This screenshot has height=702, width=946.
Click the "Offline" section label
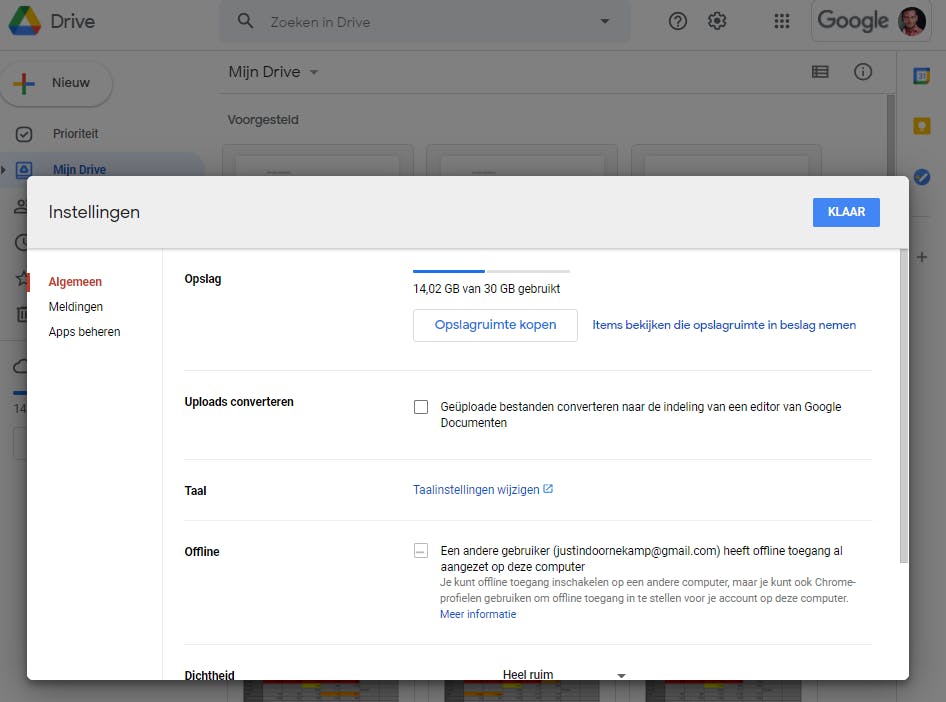click(202, 552)
